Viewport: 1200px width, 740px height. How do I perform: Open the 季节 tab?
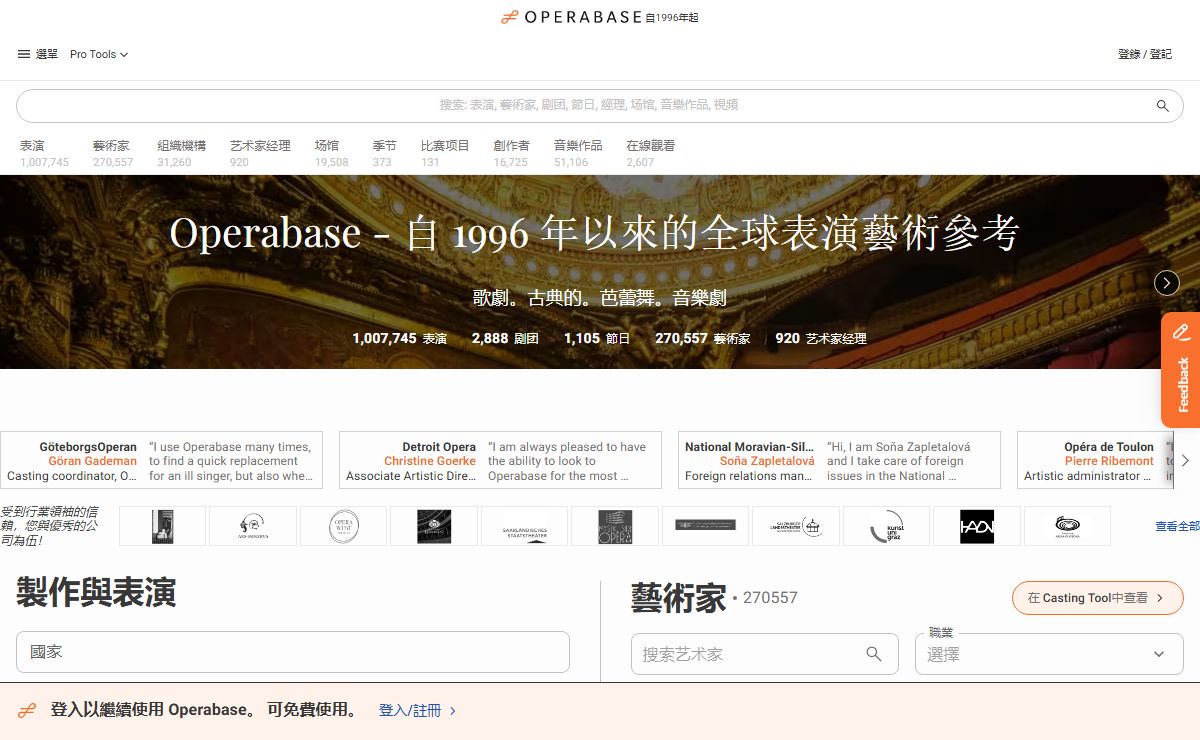(384, 153)
